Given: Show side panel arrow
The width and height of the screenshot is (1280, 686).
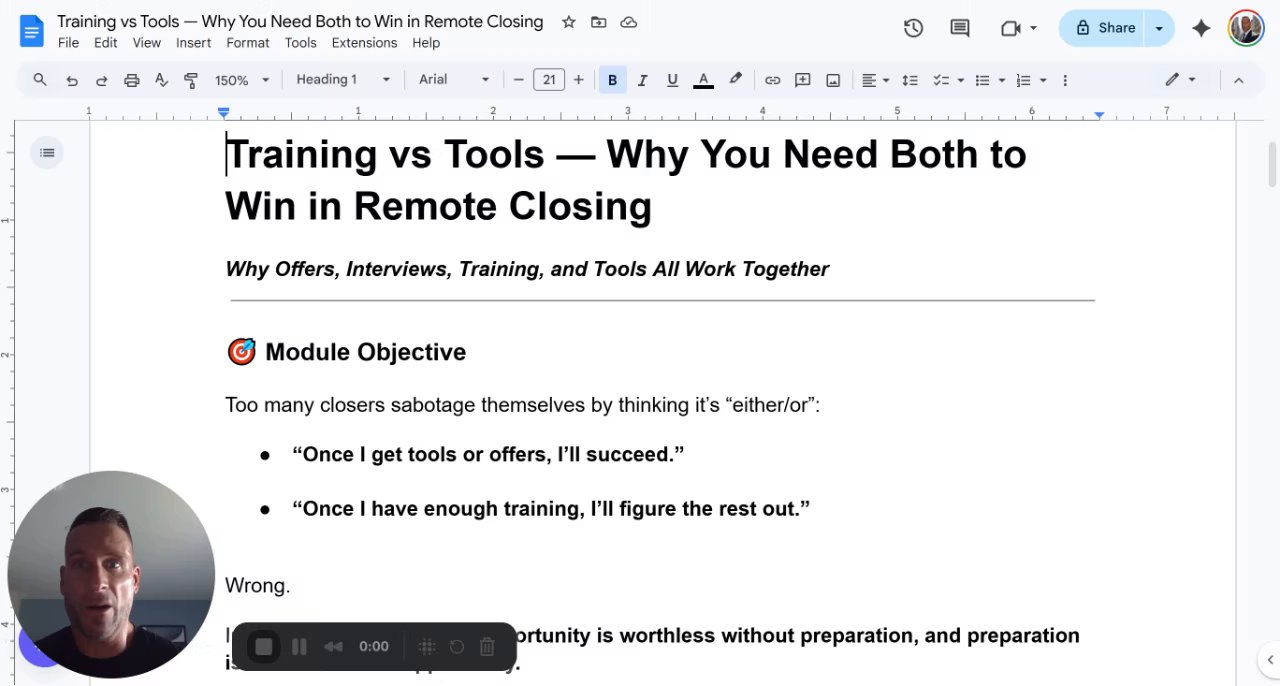Looking at the screenshot, I should (x=1270, y=660).
